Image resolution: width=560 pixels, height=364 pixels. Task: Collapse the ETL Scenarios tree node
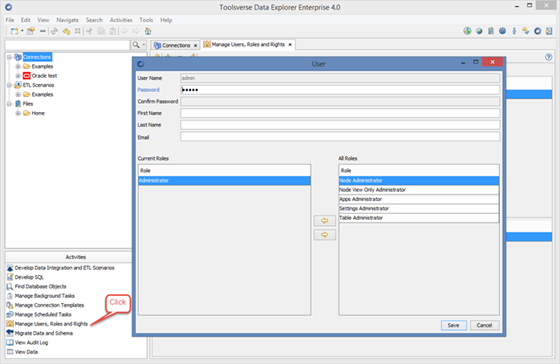(10, 85)
